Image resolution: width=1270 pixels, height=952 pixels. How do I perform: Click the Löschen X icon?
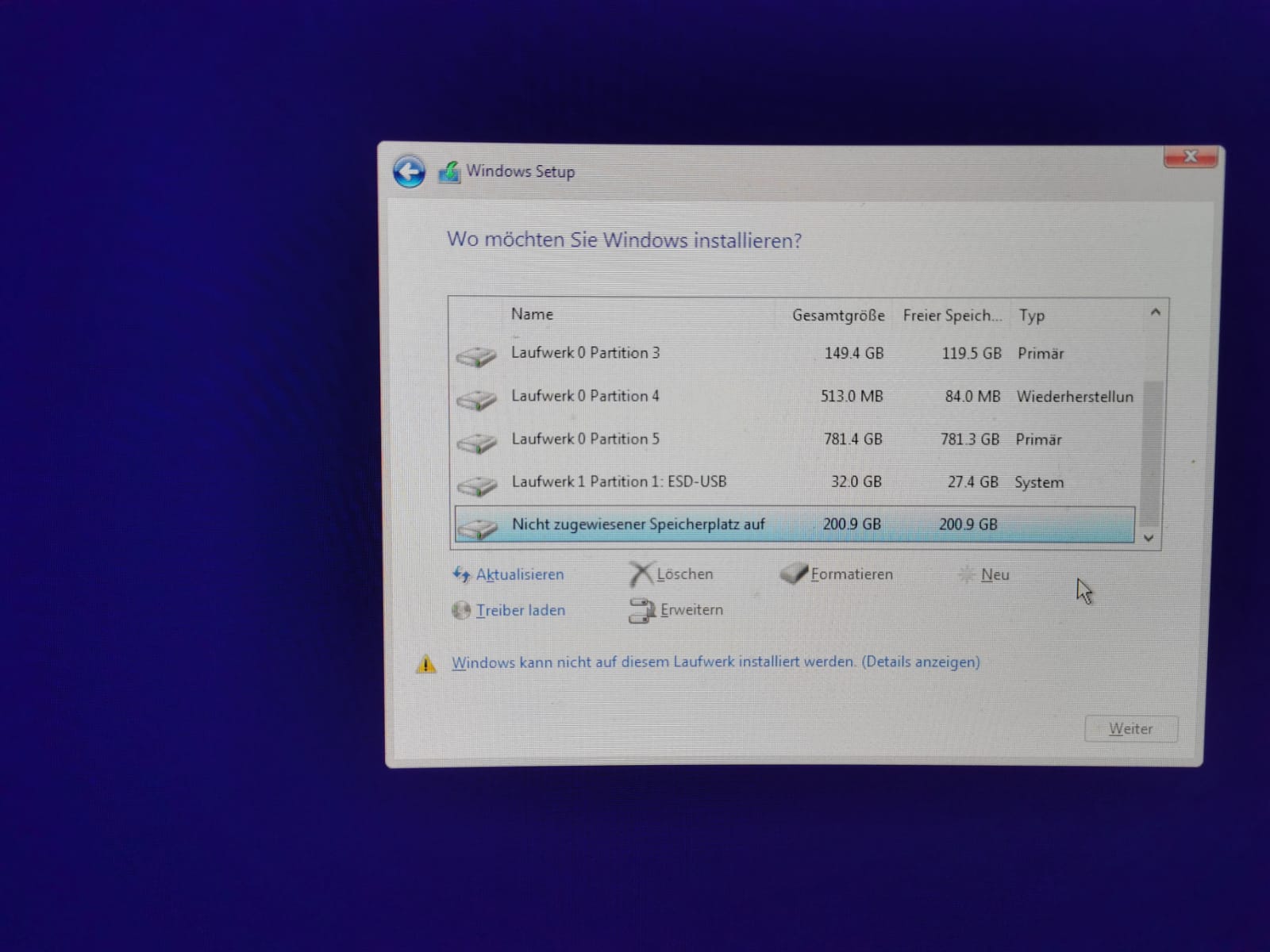(x=641, y=573)
